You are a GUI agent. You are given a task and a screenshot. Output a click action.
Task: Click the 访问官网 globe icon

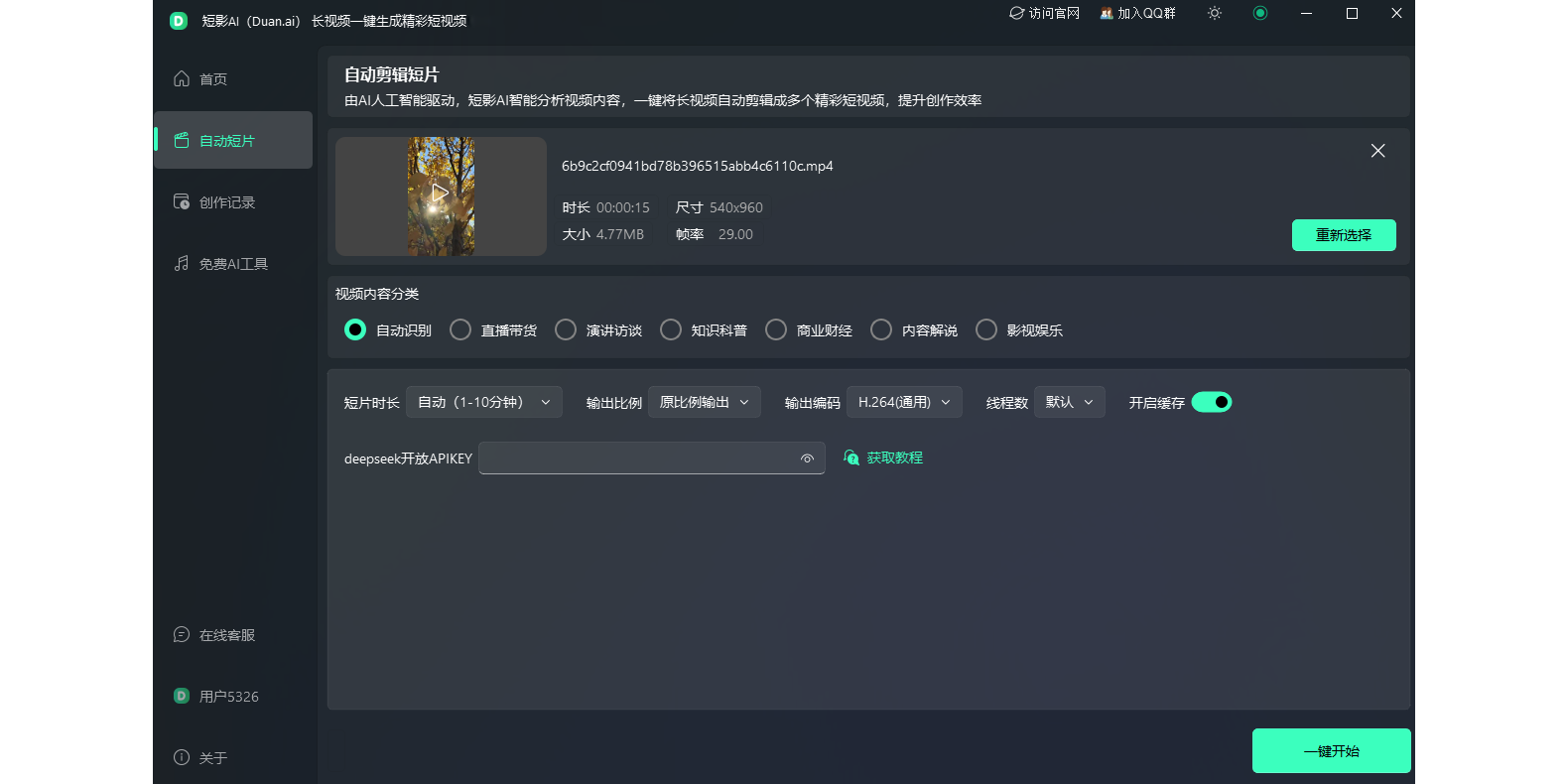(x=1016, y=14)
